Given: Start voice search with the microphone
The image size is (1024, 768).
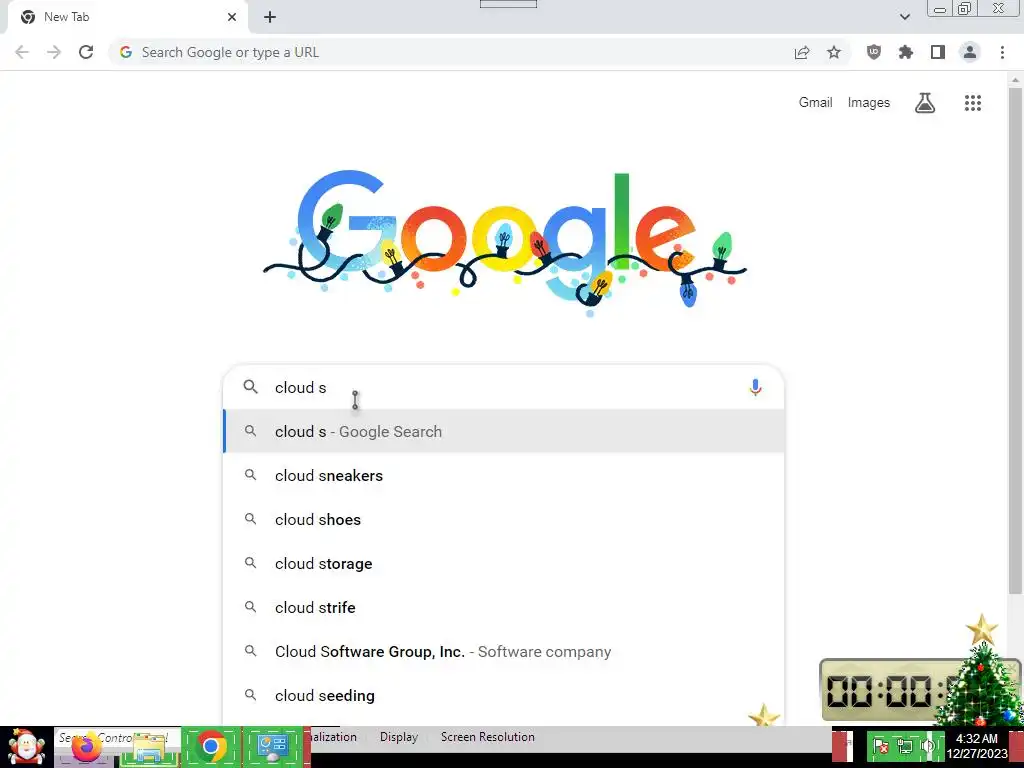Looking at the screenshot, I should click(755, 387).
